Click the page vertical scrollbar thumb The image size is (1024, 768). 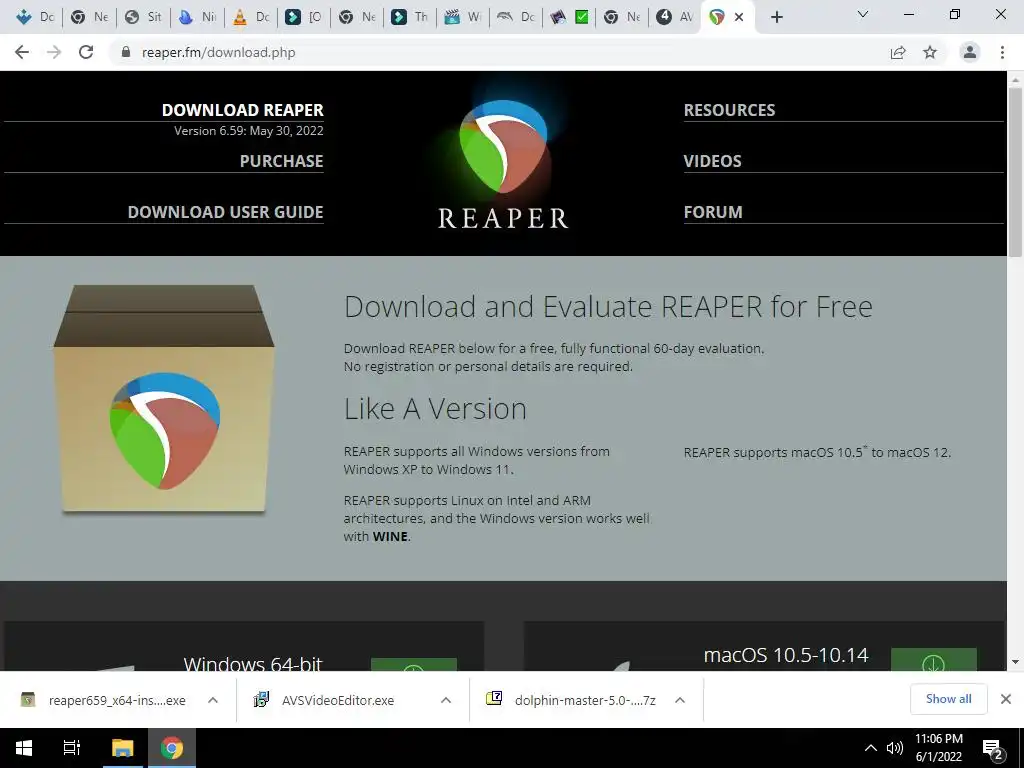click(x=1015, y=171)
